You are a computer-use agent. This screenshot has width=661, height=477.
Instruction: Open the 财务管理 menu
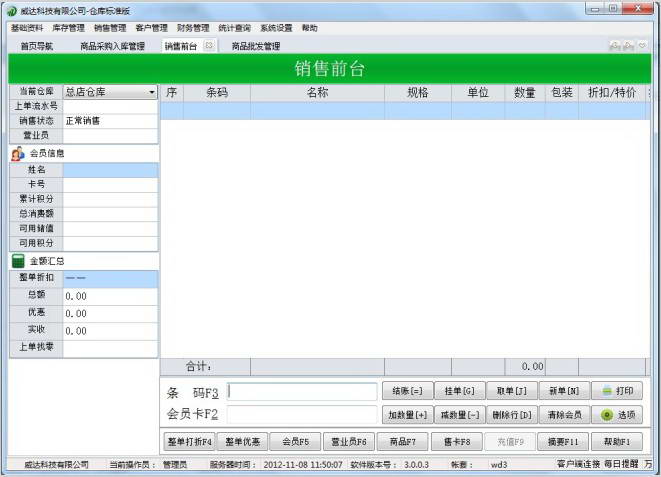click(193, 28)
